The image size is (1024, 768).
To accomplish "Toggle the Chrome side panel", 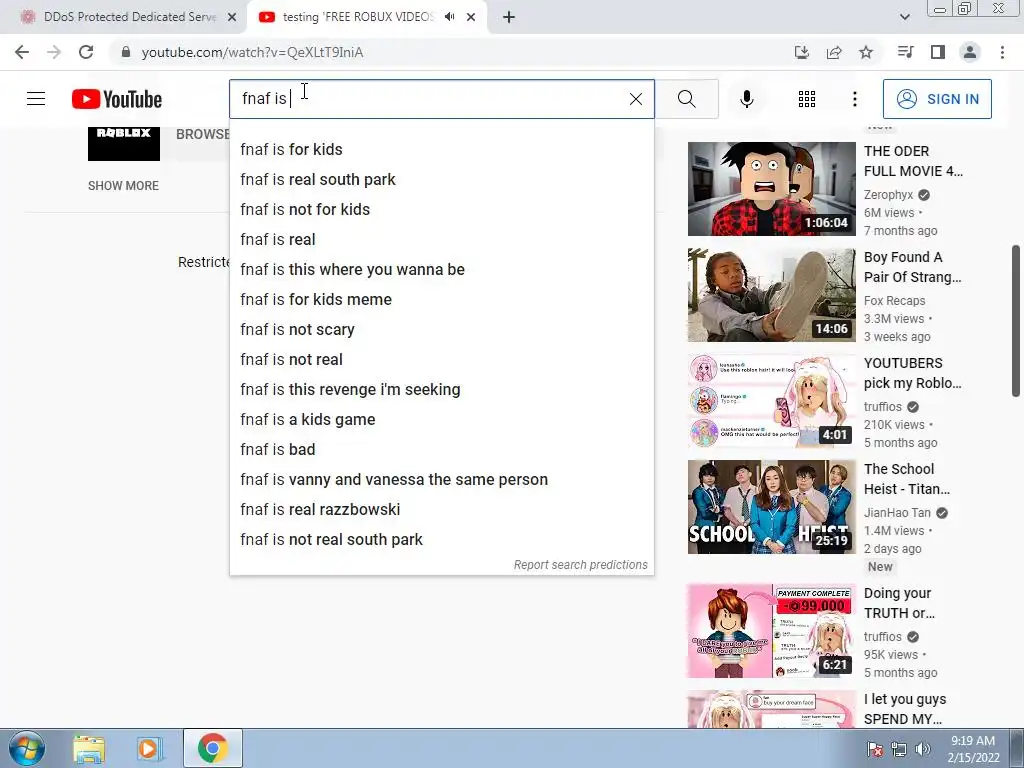I will pos(938,52).
